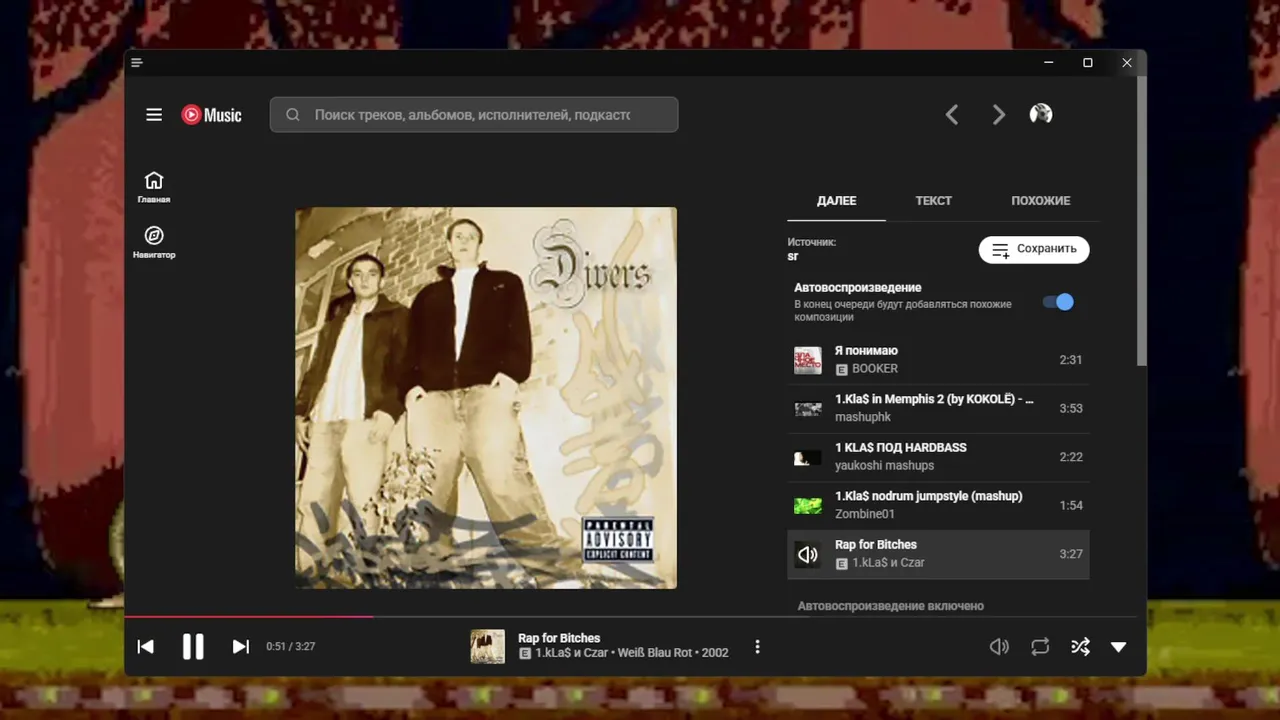Open the hamburger guide menu
This screenshot has width=1280, height=720.
(x=154, y=115)
